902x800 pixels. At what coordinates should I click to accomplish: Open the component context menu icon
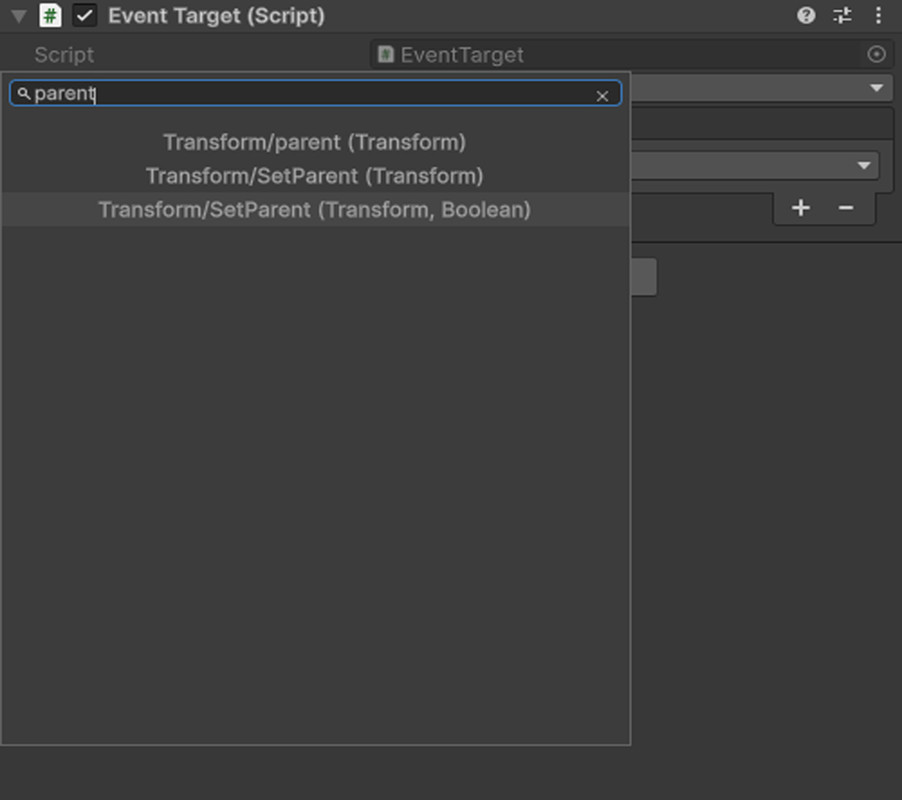(x=878, y=15)
